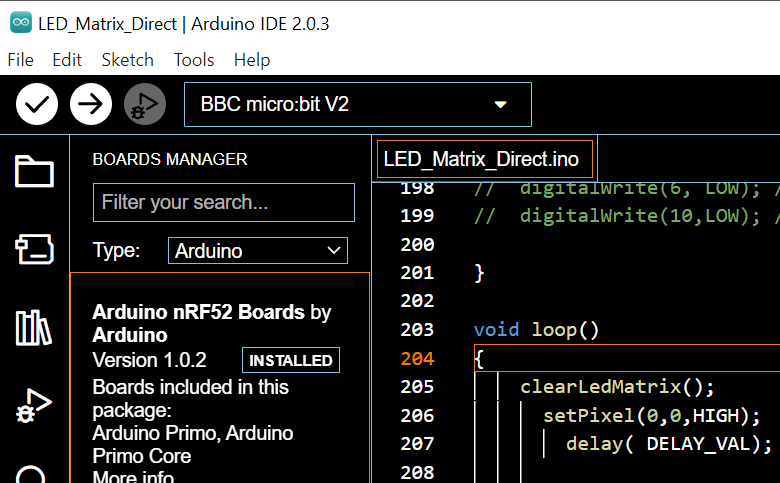The width and height of the screenshot is (780, 483).
Task: Open the Tools menu
Action: coord(194,60)
